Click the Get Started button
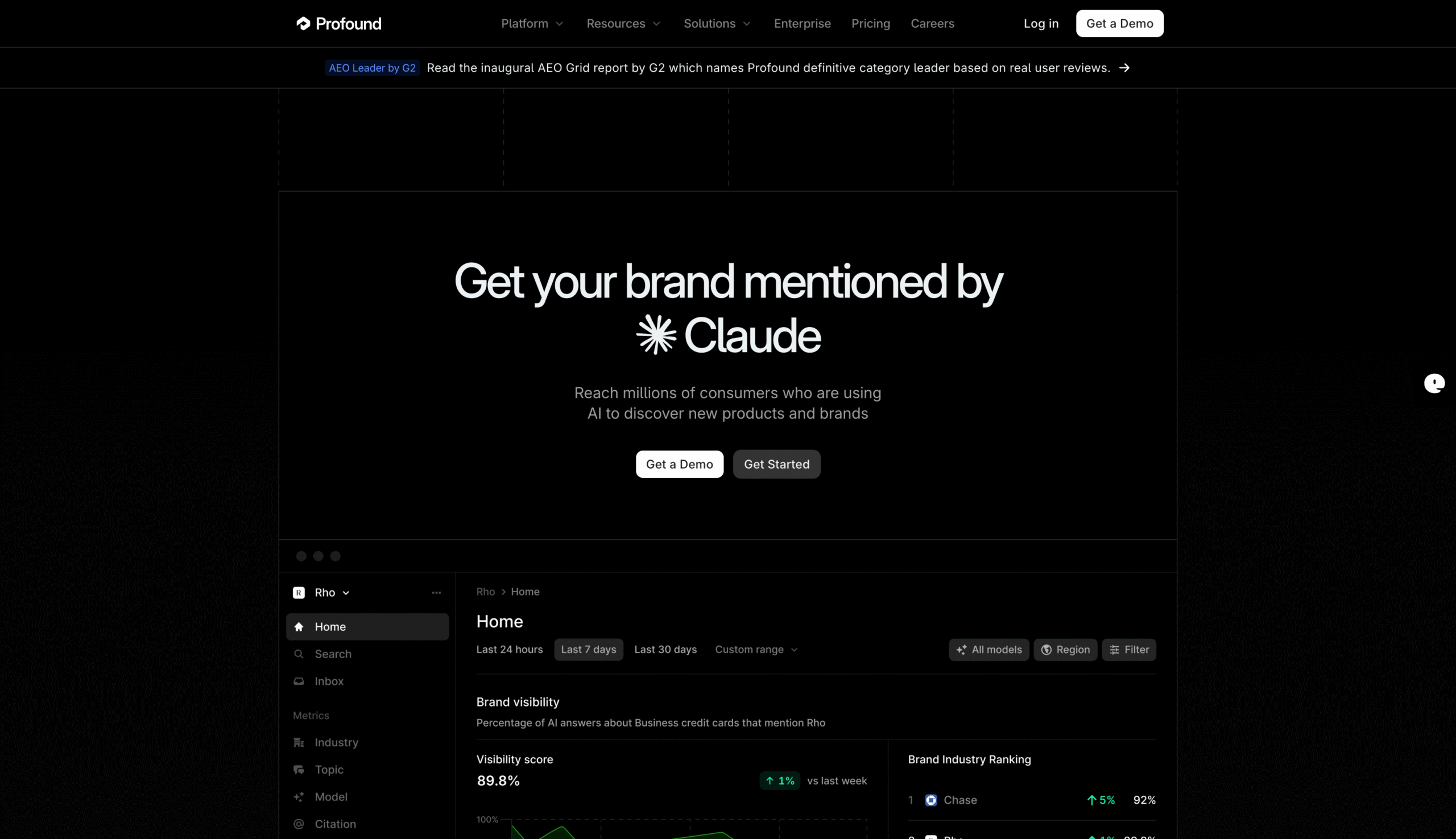This screenshot has width=1456, height=839. pyautogui.click(x=776, y=464)
